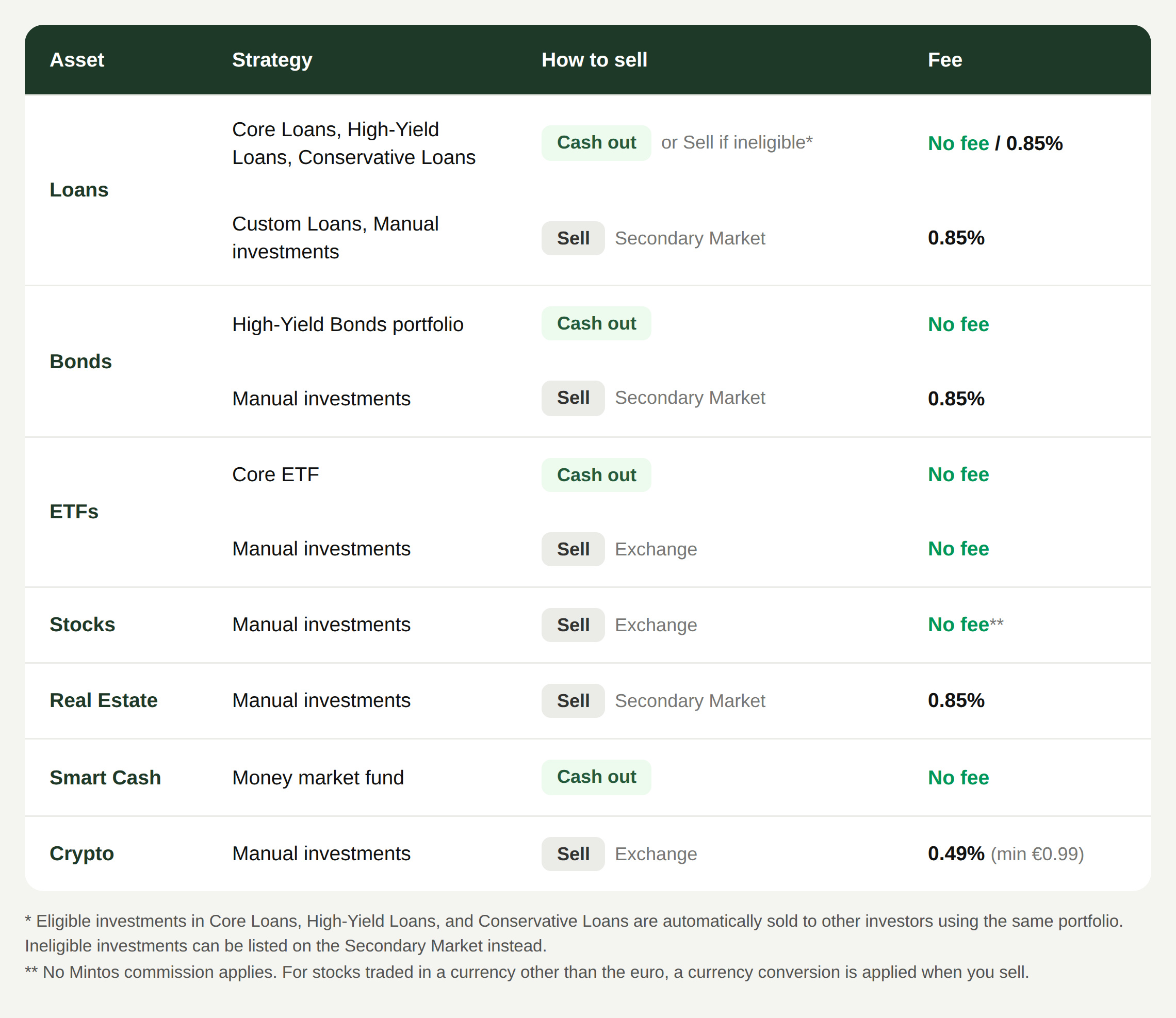The width and height of the screenshot is (1176, 1018).
Task: Click the 0.85% fee for Real Estate
Action: click(x=956, y=700)
